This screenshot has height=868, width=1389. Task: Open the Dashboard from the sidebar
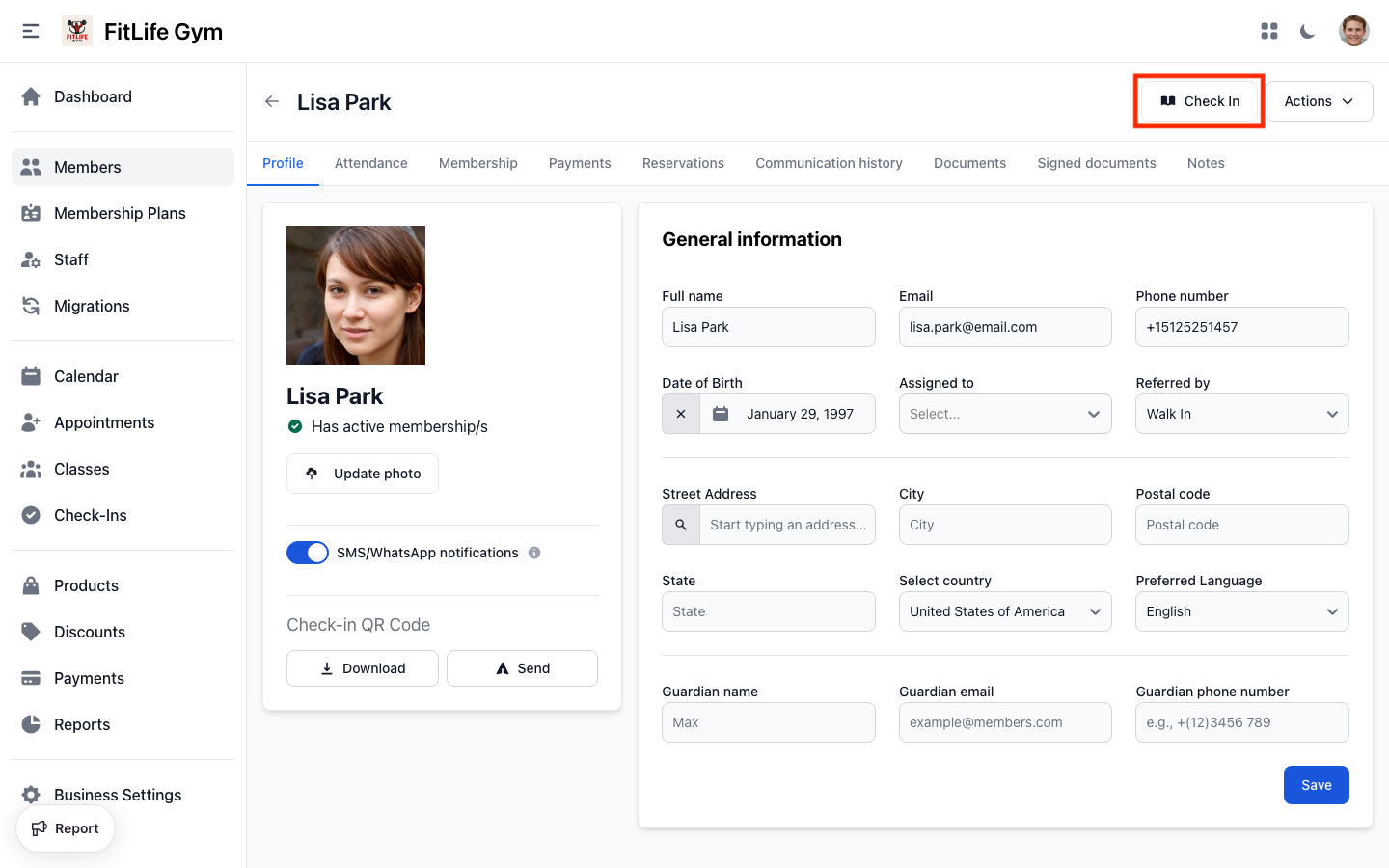coord(93,96)
